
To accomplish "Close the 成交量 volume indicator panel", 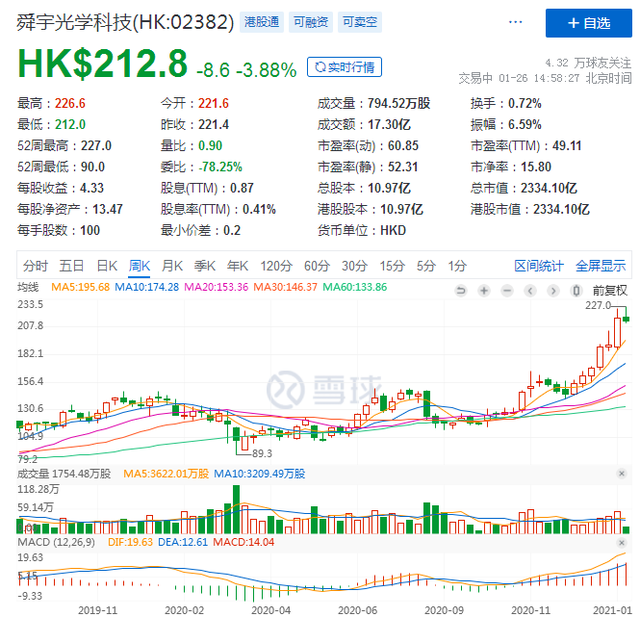I will 622,473.
